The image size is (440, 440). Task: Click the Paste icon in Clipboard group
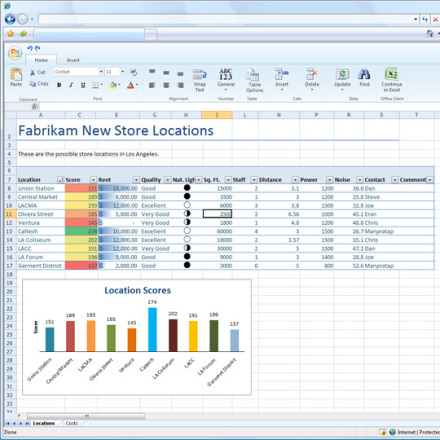click(x=16, y=74)
